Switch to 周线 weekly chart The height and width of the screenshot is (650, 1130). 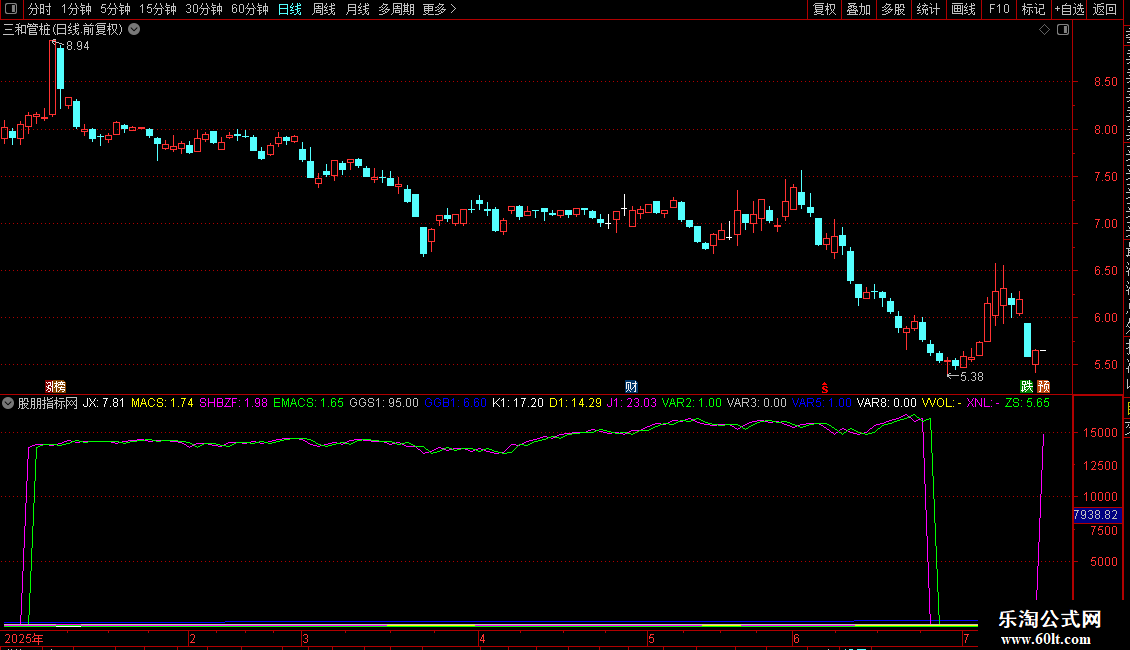point(324,9)
